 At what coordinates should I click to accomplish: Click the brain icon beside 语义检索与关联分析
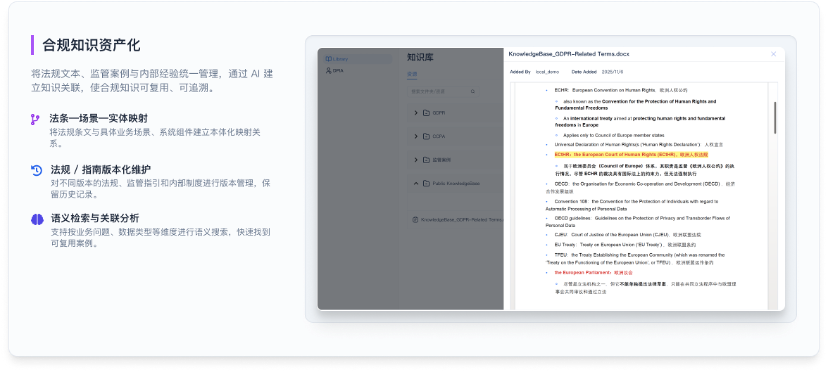click(36, 219)
